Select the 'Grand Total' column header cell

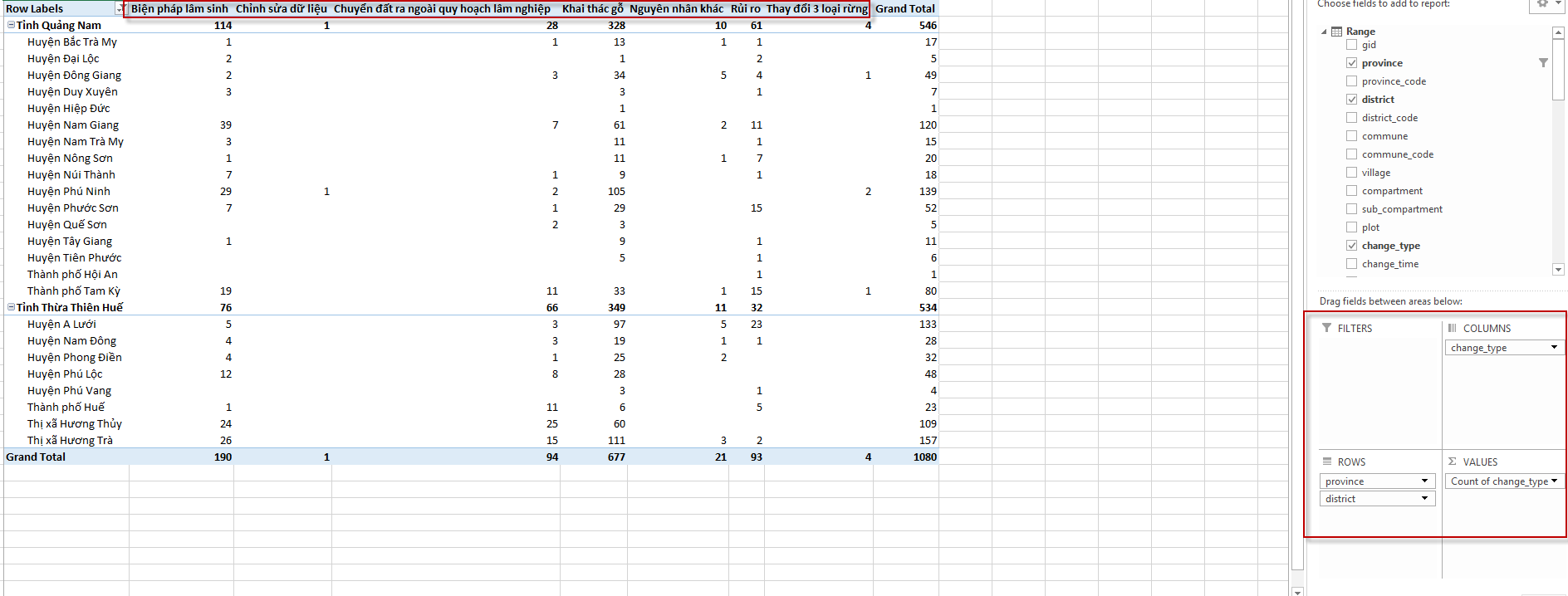click(905, 8)
